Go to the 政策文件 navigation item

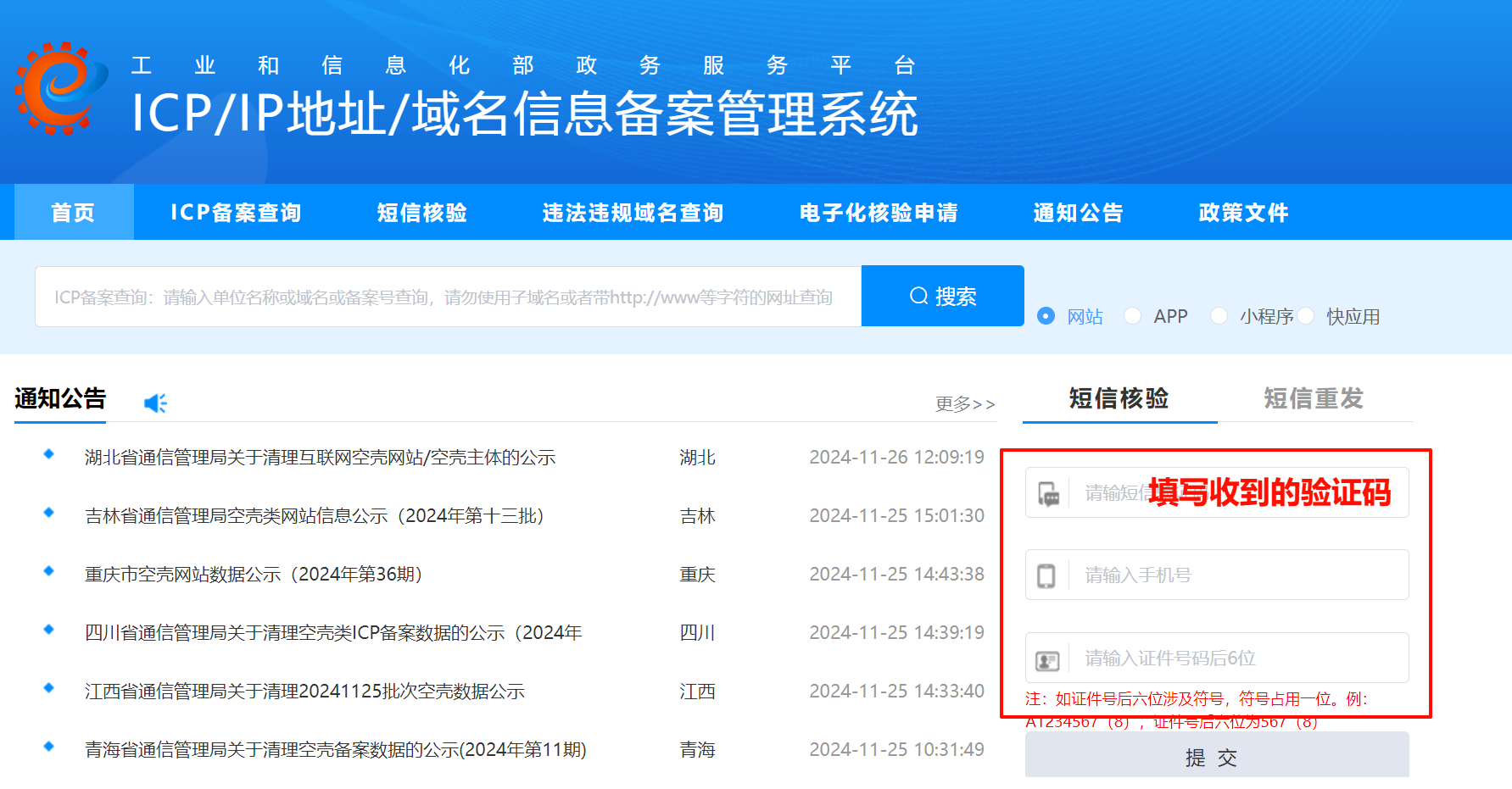coord(1243,213)
